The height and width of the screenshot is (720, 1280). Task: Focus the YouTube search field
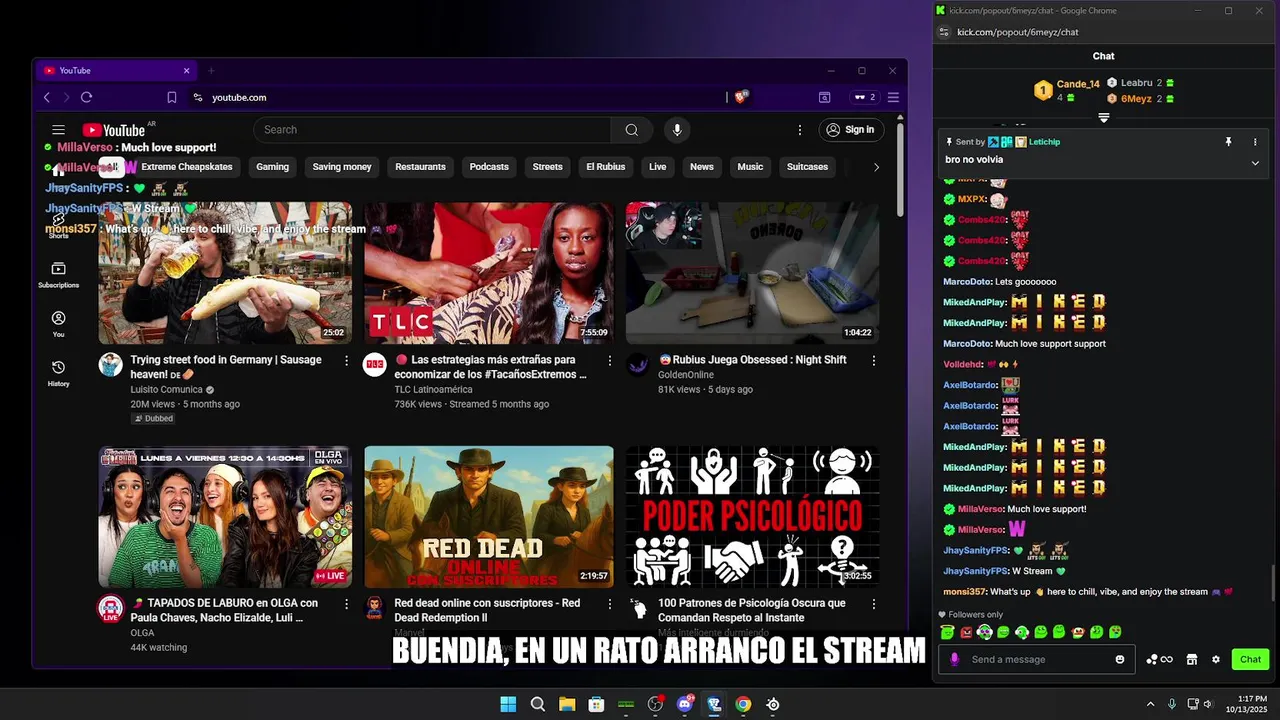[x=432, y=130]
